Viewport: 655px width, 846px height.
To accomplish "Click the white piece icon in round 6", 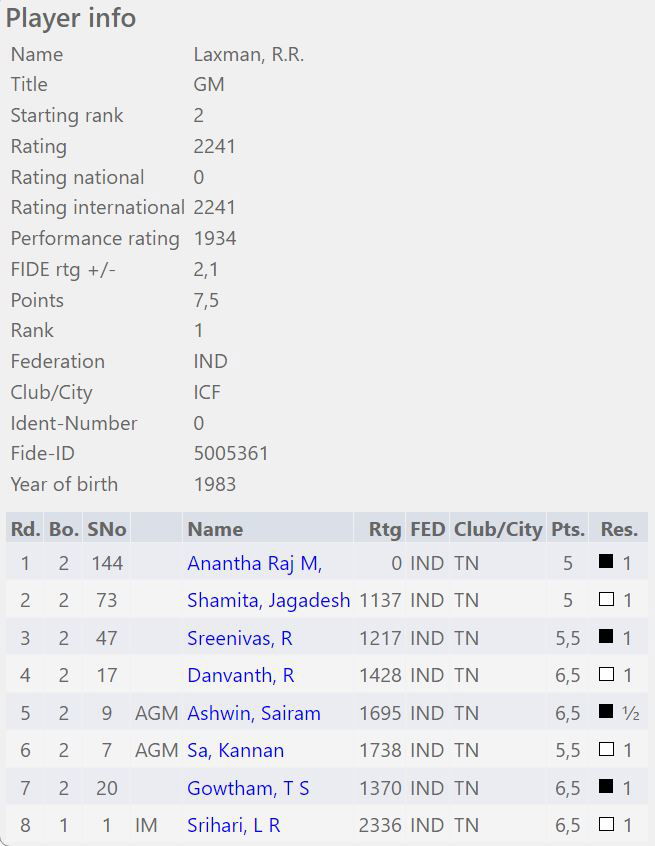I will [x=606, y=750].
